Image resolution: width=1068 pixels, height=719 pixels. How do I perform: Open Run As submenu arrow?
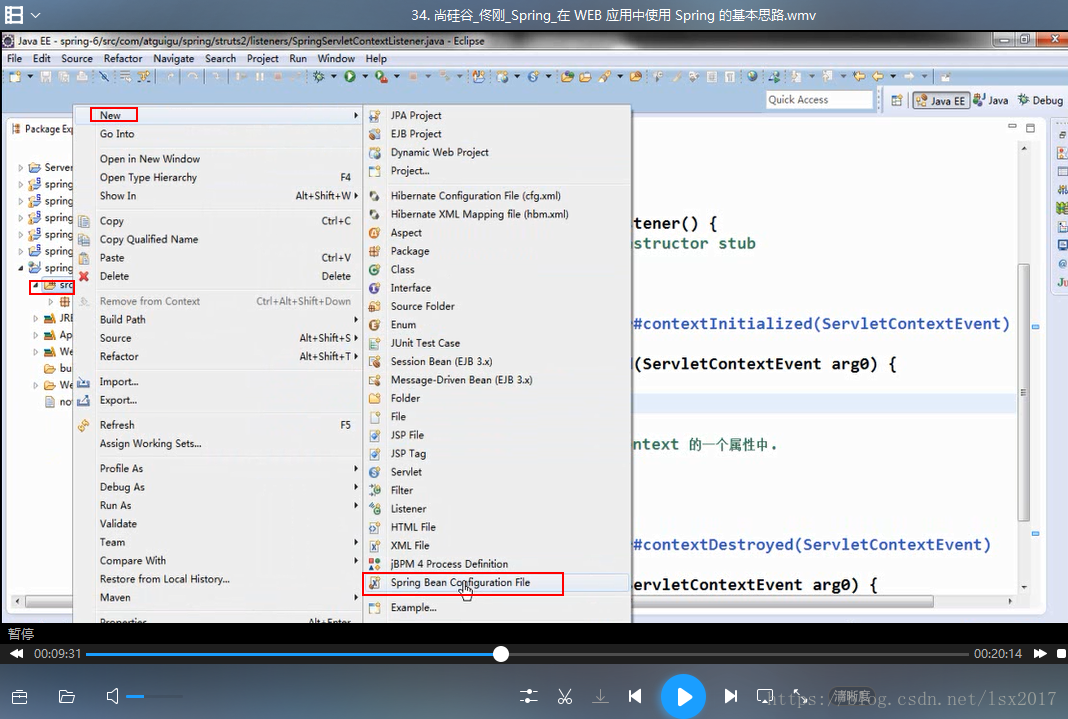point(356,505)
